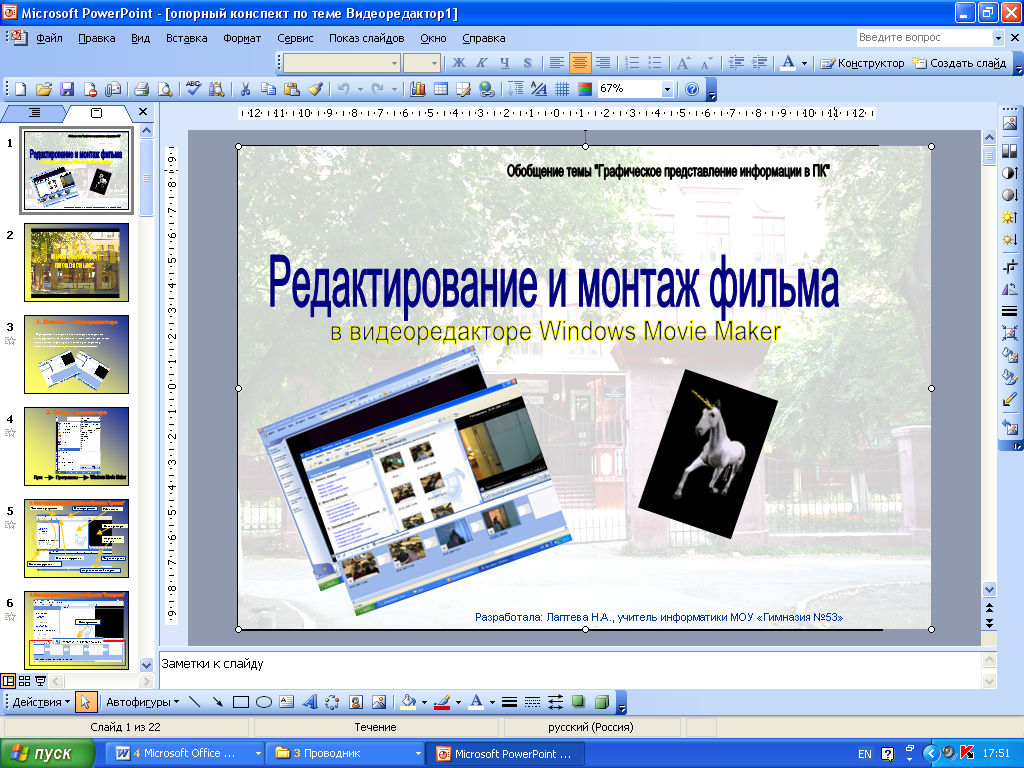Toggle color/grayscale view swatch
The height and width of the screenshot is (768, 1024).
point(584,89)
